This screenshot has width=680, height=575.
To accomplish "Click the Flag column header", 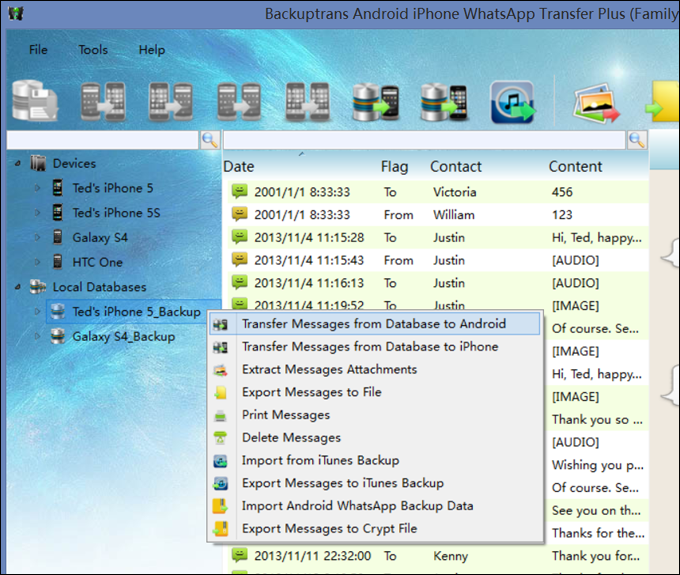I will [x=395, y=167].
